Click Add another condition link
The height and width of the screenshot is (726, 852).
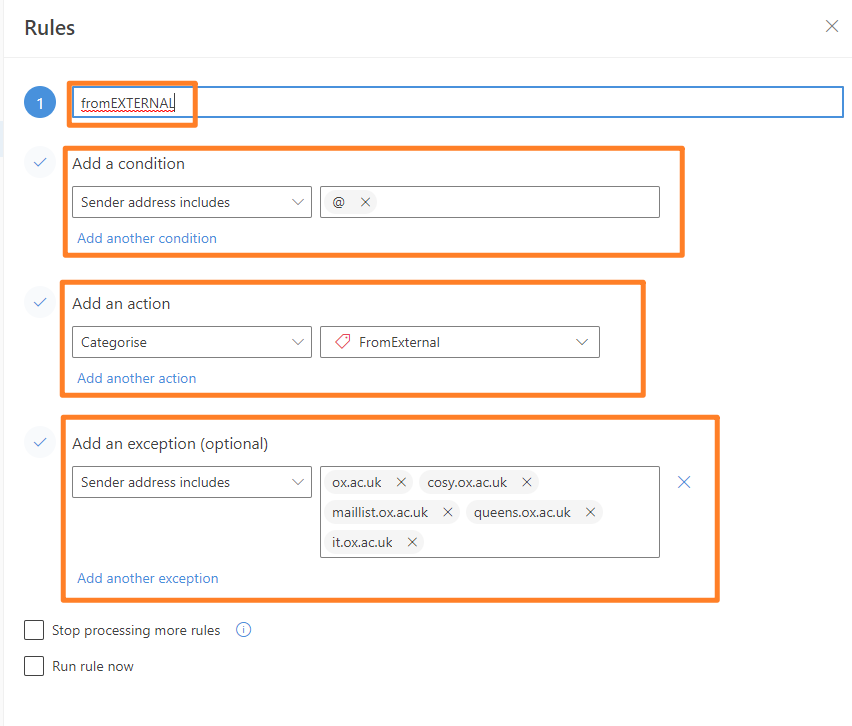147,238
